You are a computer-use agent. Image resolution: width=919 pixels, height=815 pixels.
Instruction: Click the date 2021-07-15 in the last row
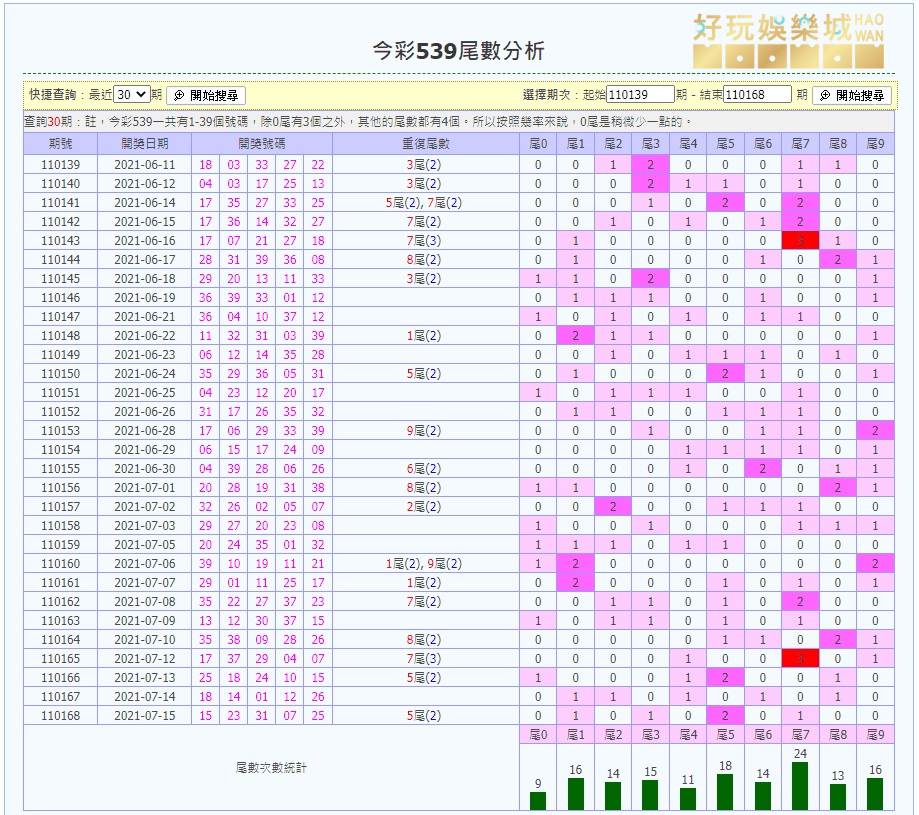pyautogui.click(x=145, y=715)
